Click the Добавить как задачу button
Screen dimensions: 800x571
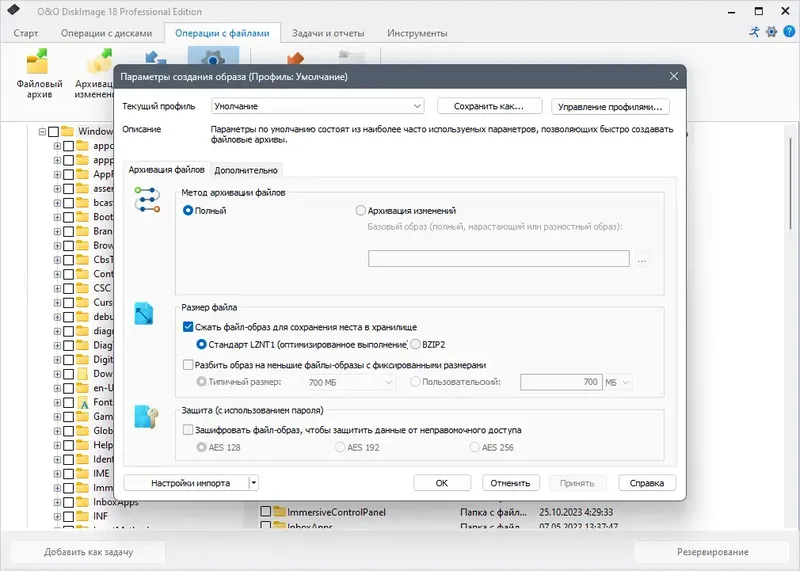coord(88,552)
